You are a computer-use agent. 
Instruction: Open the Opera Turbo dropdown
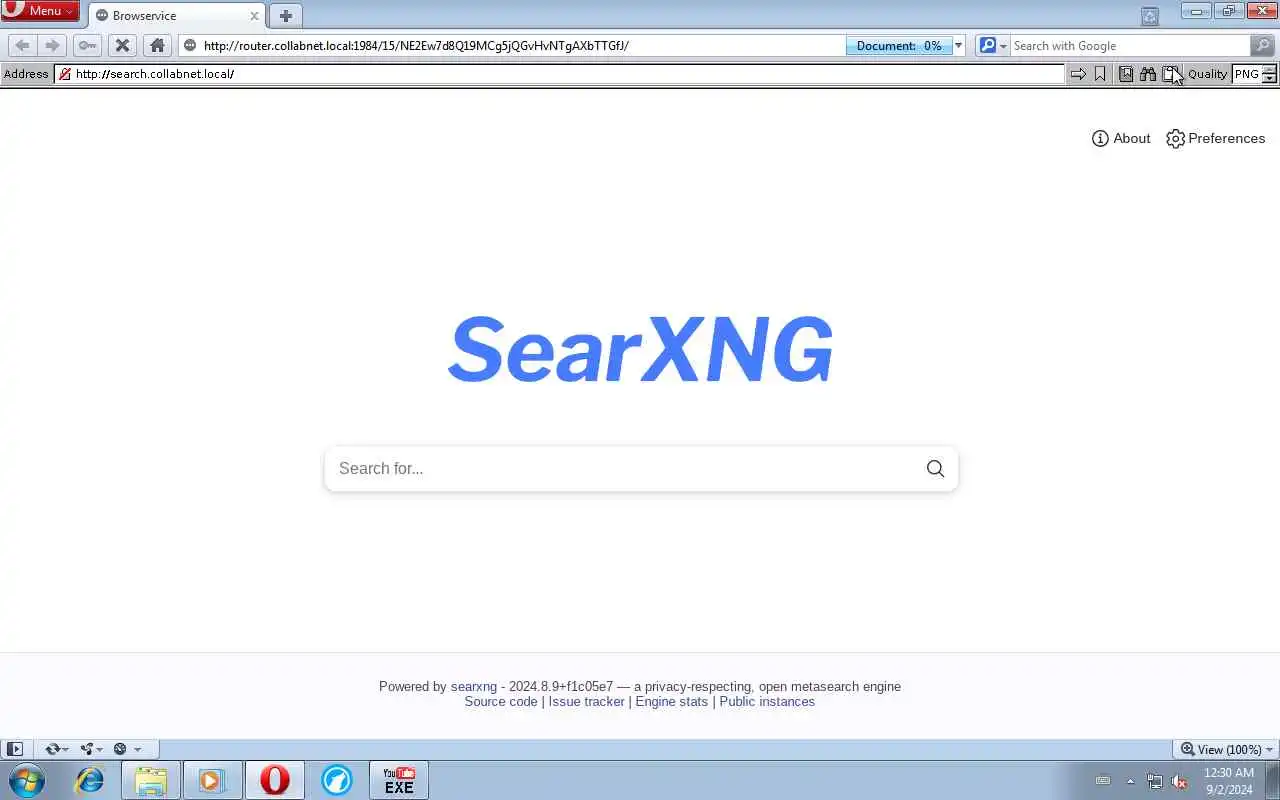(x=127, y=749)
